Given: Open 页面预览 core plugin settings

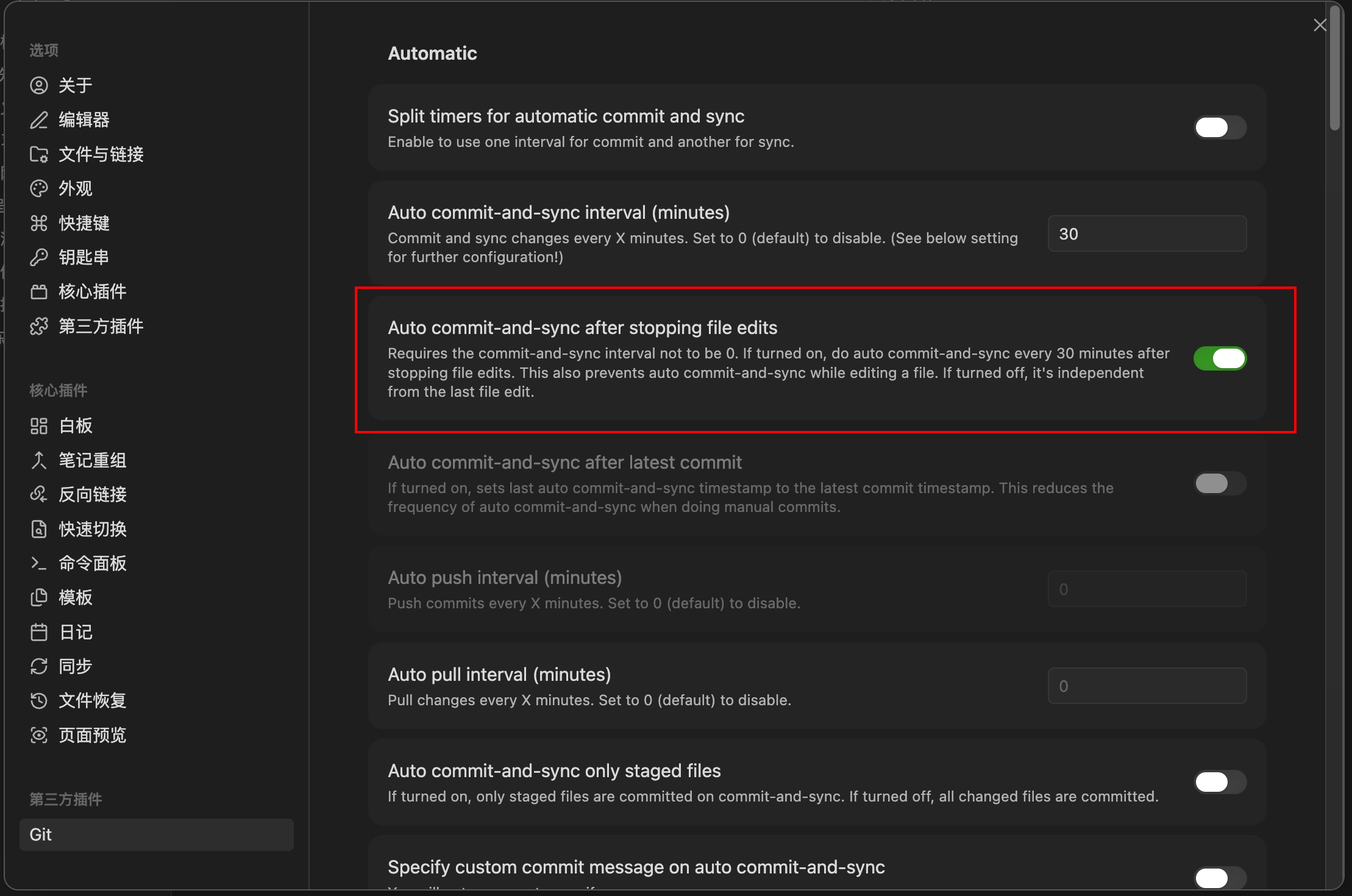Looking at the screenshot, I should (157, 735).
